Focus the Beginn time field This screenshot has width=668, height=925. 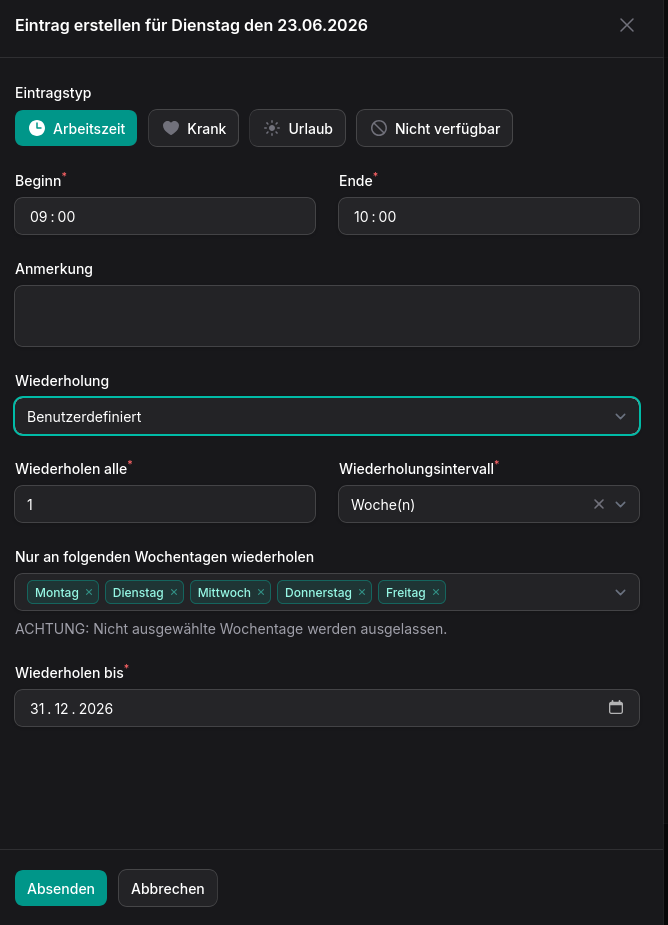tap(165, 216)
